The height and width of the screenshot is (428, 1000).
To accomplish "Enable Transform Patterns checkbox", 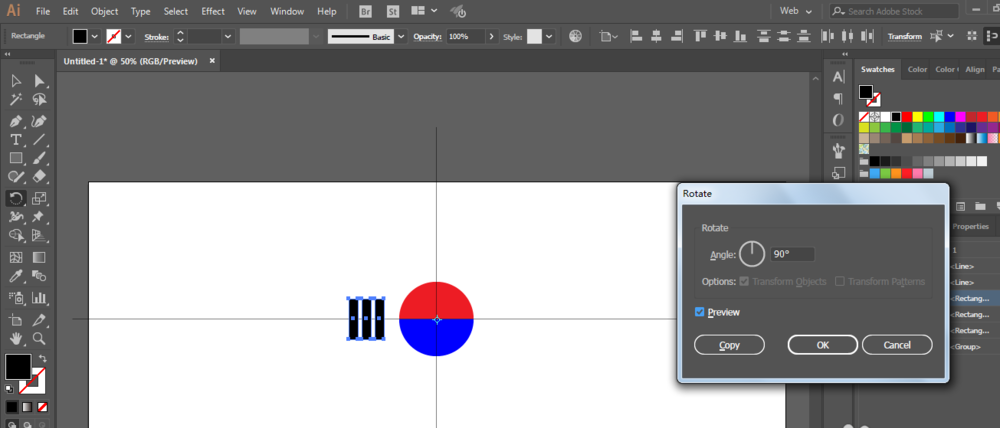I will click(x=840, y=281).
